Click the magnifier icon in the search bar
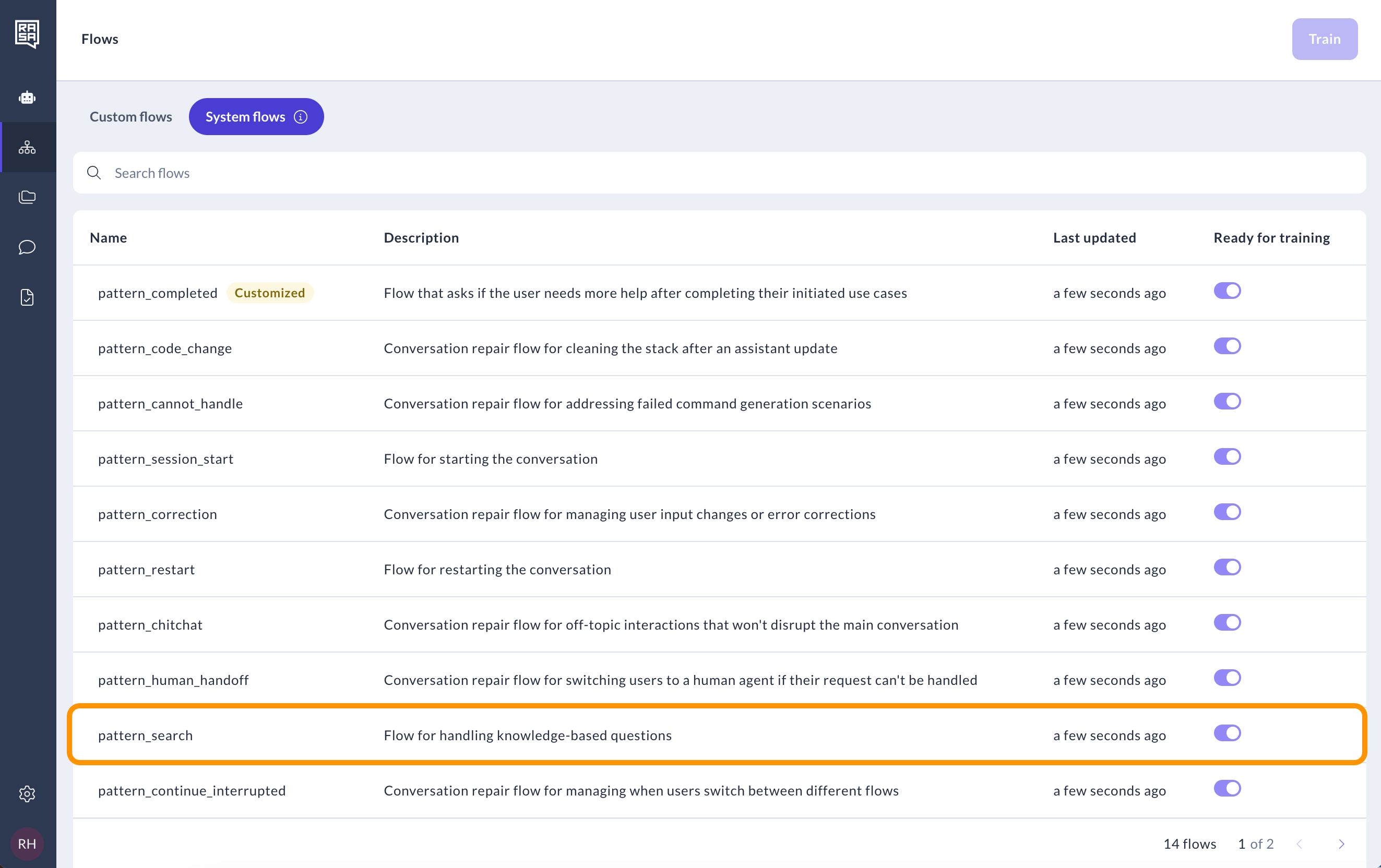The image size is (1381, 868). 94,173
